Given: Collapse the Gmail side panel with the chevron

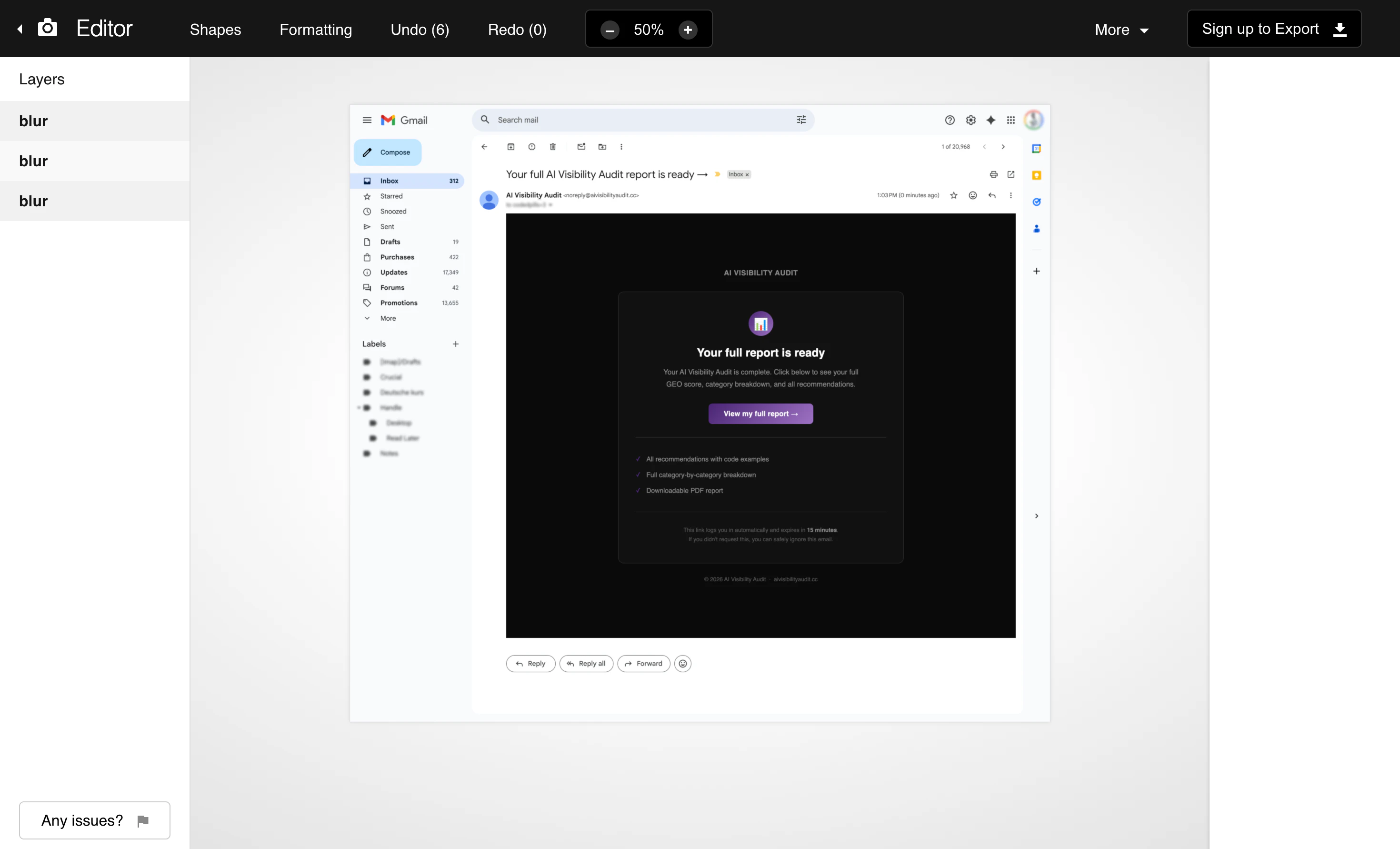Looking at the screenshot, I should tap(1036, 516).
